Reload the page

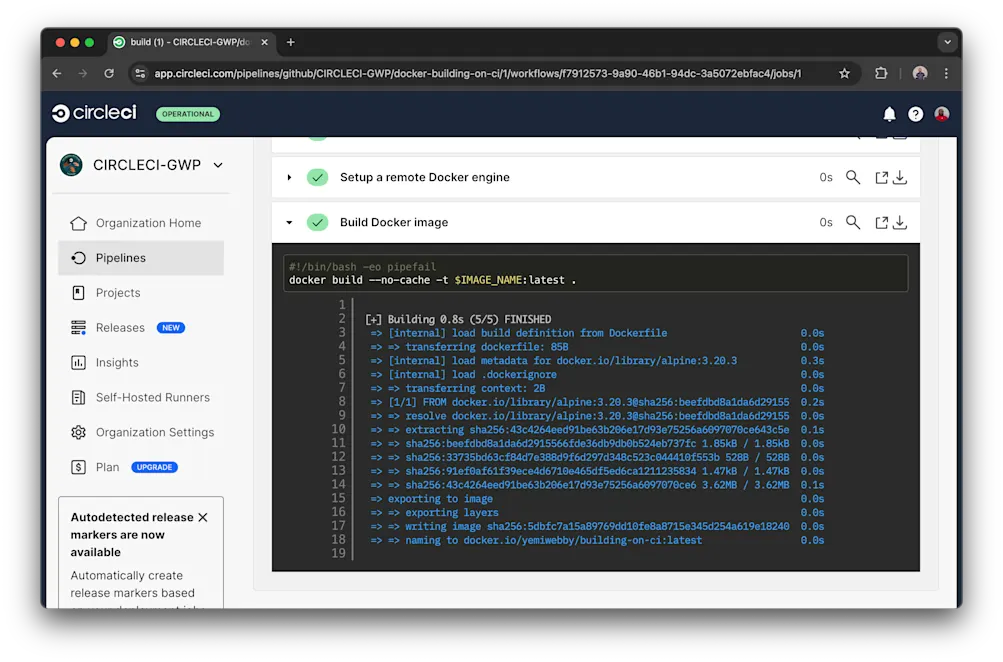pyautogui.click(x=109, y=74)
